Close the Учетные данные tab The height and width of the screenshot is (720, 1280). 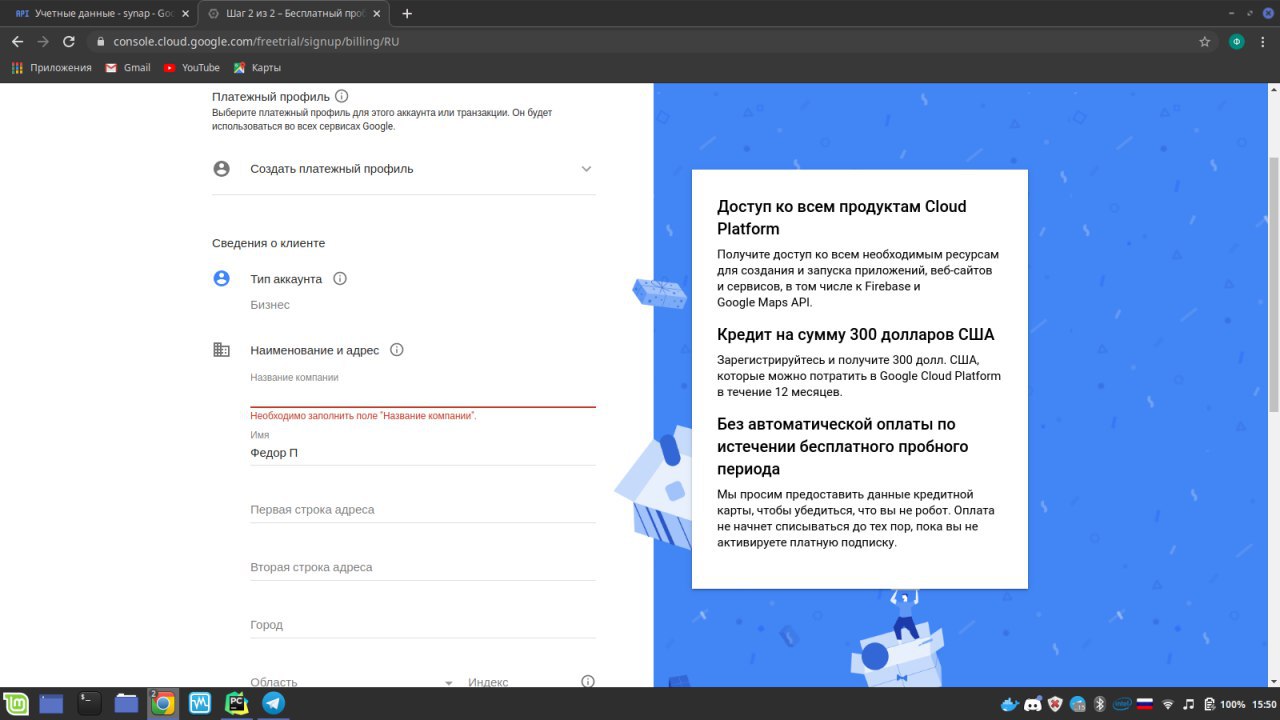[x=185, y=14]
